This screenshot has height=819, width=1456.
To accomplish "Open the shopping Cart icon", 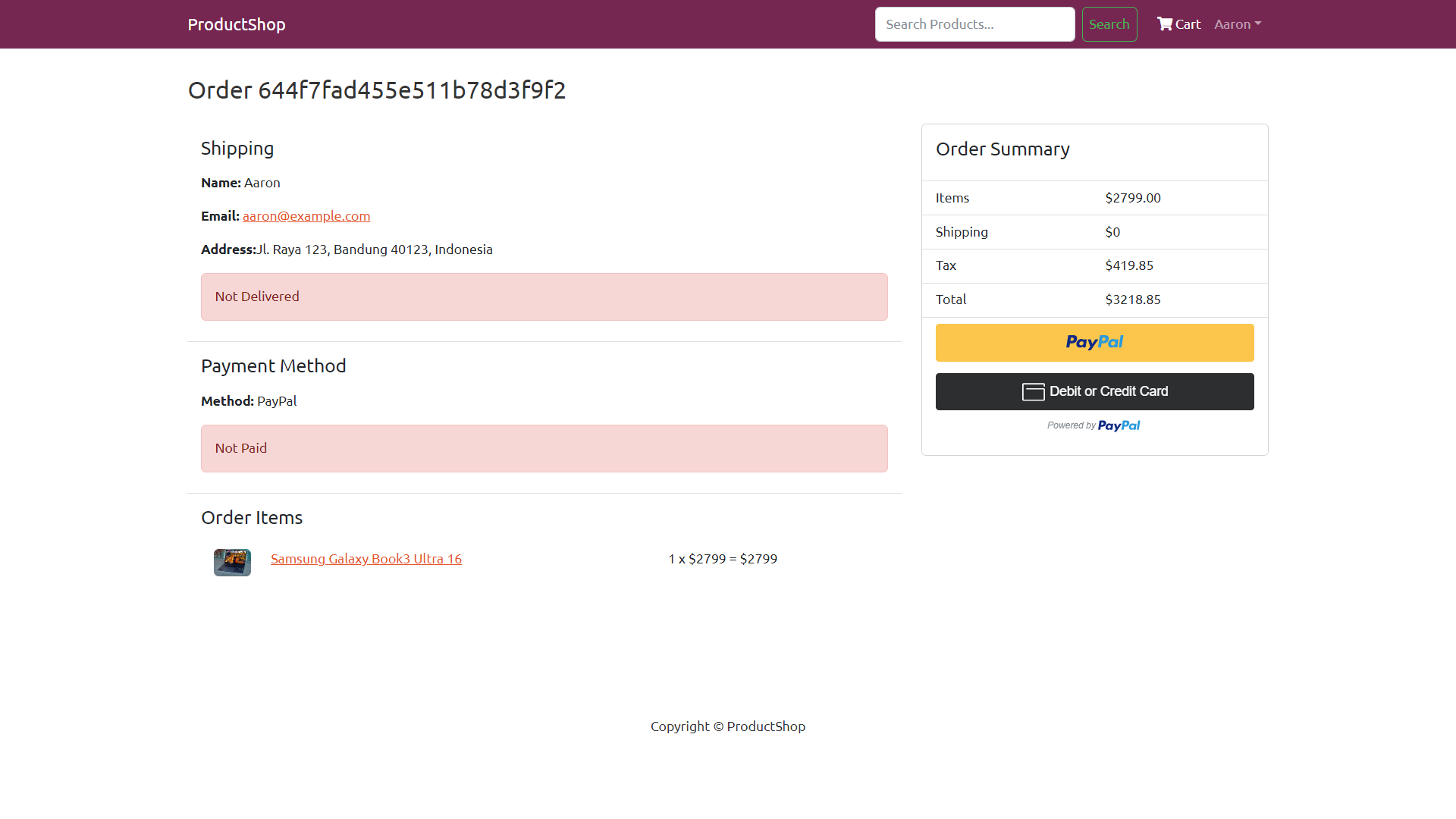I will [1178, 24].
